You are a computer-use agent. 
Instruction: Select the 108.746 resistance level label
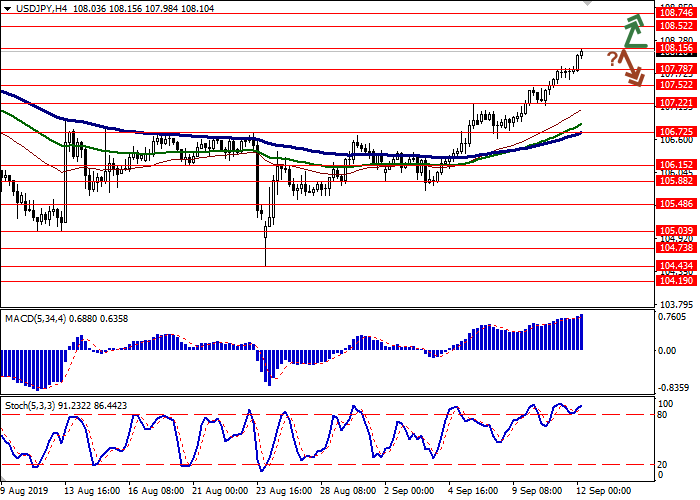click(x=675, y=10)
